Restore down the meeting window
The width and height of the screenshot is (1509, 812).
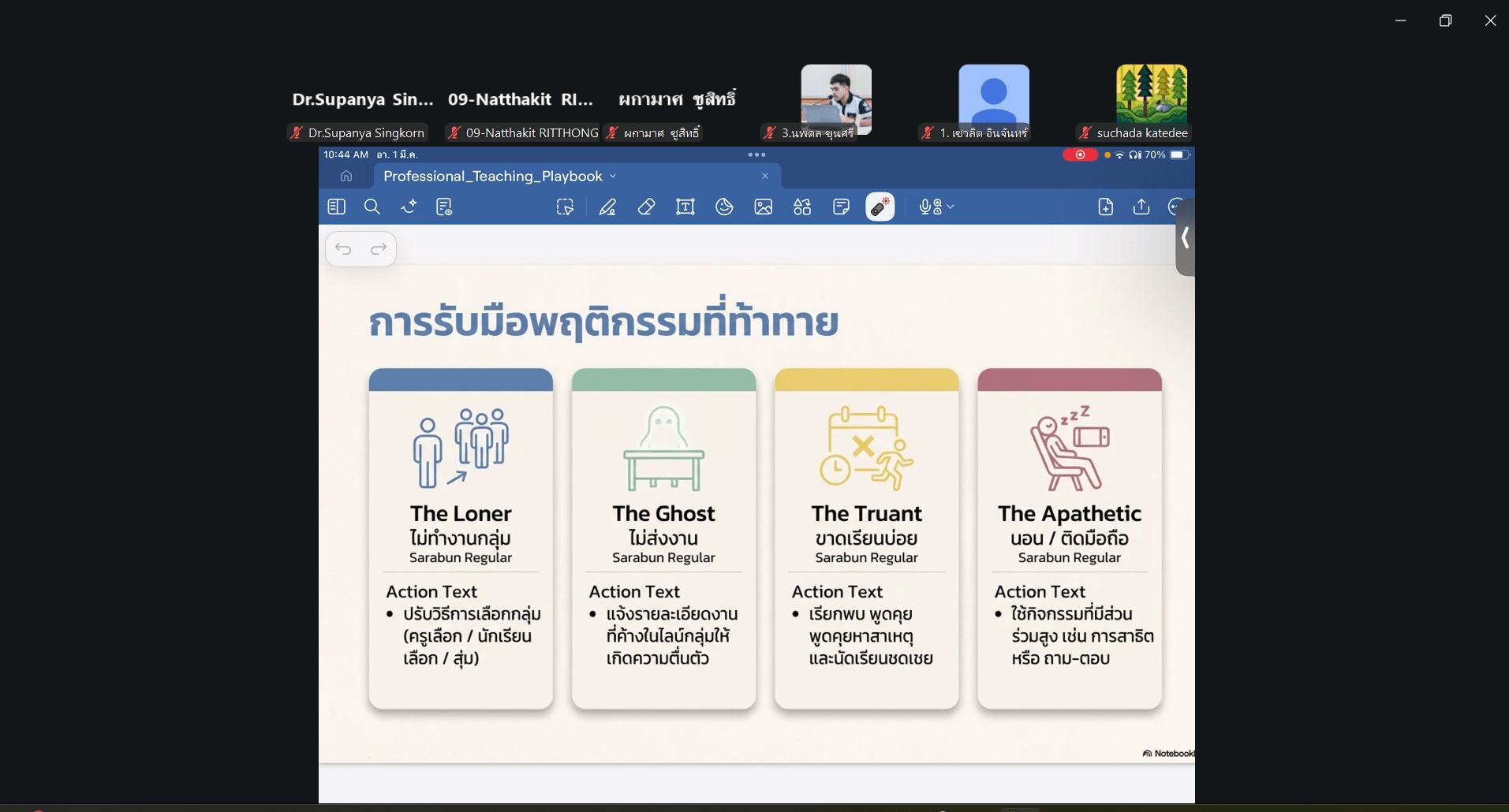(1445, 20)
